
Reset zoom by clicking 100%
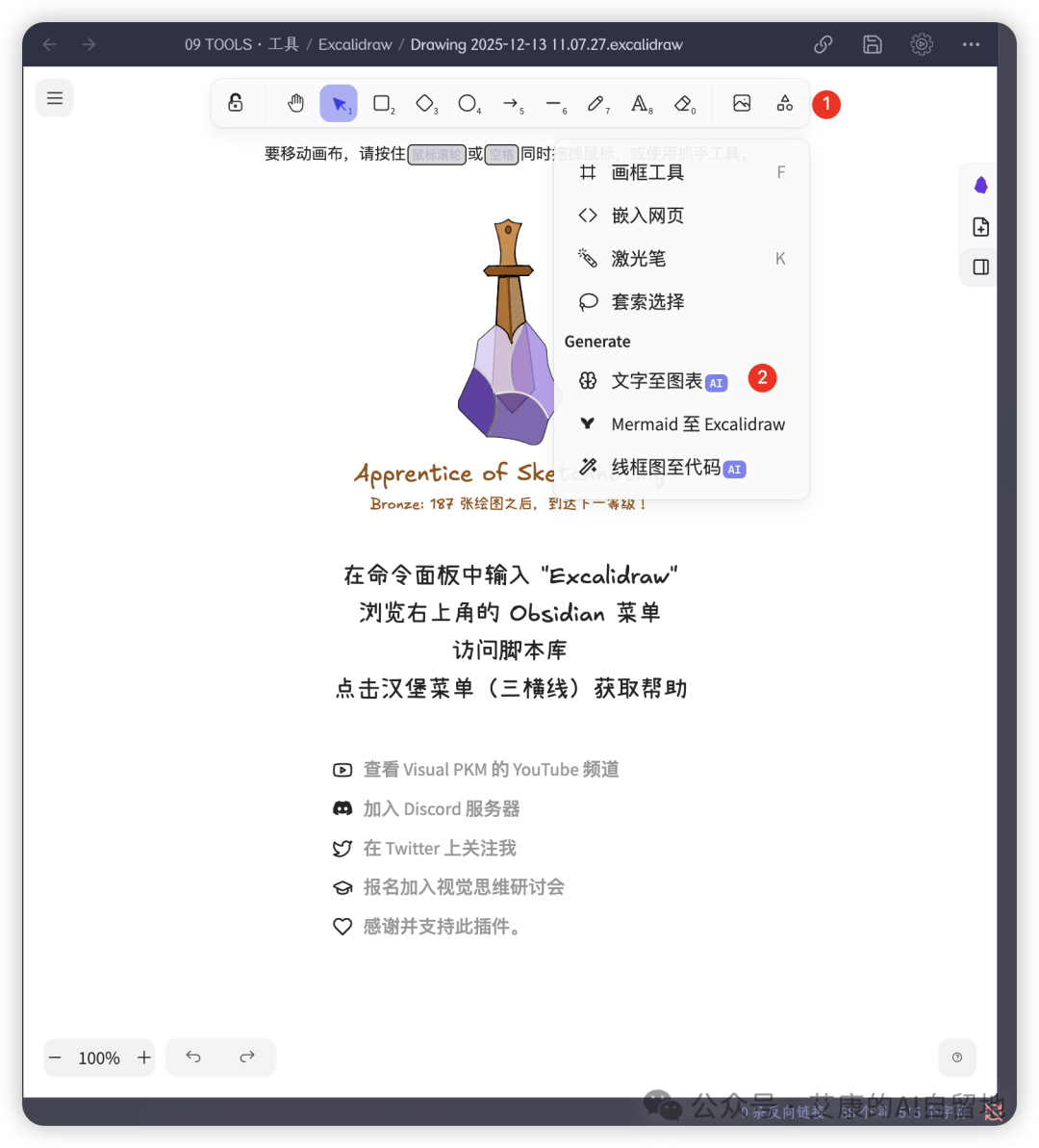point(99,1058)
